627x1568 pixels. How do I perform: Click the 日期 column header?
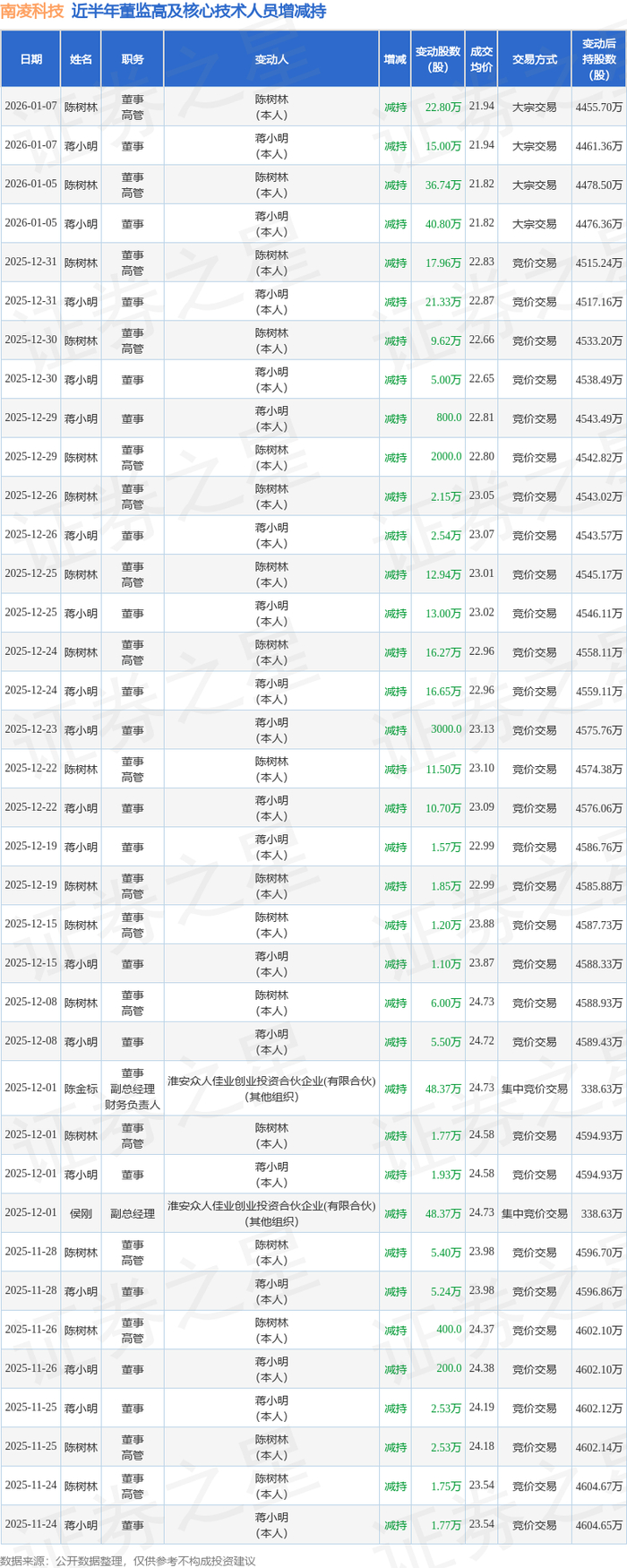(30, 59)
